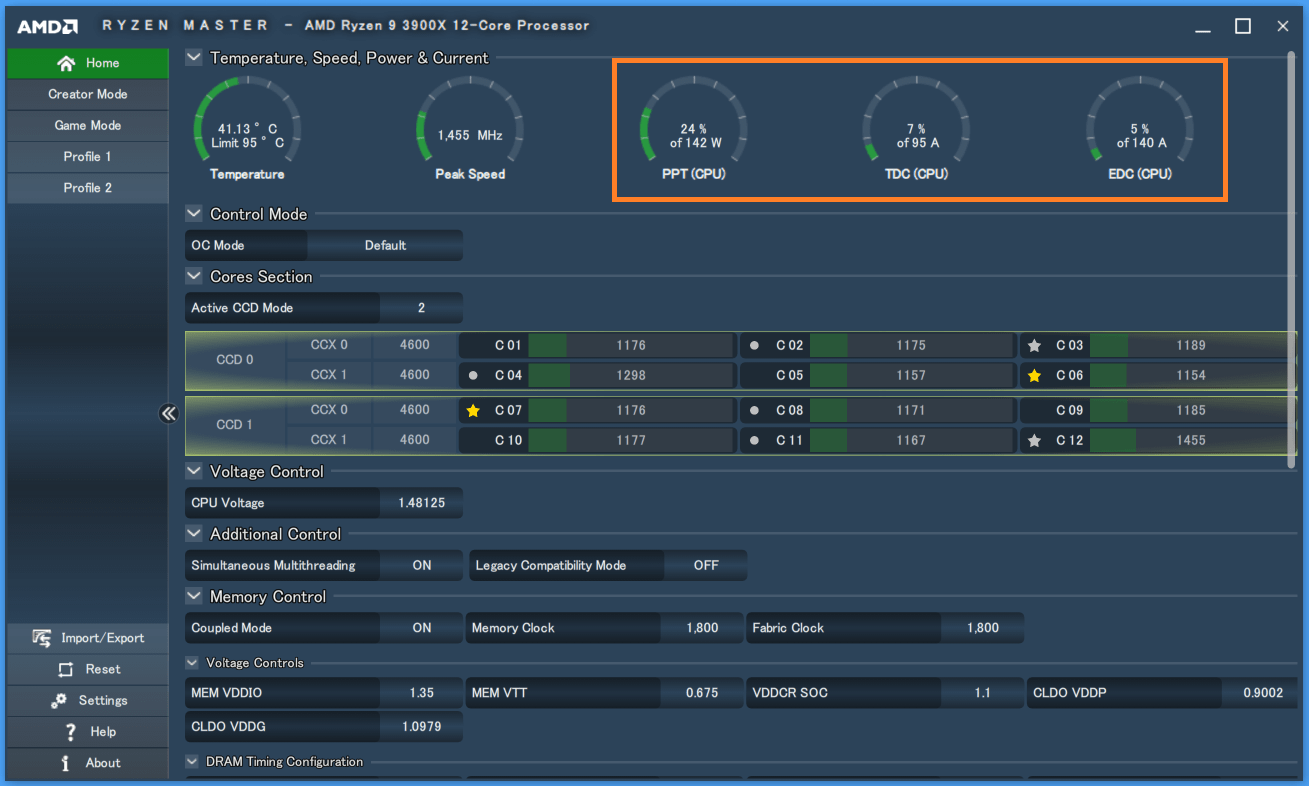
Task: Collapse the Temperature, Speed, Power & Current section
Action: (x=194, y=58)
